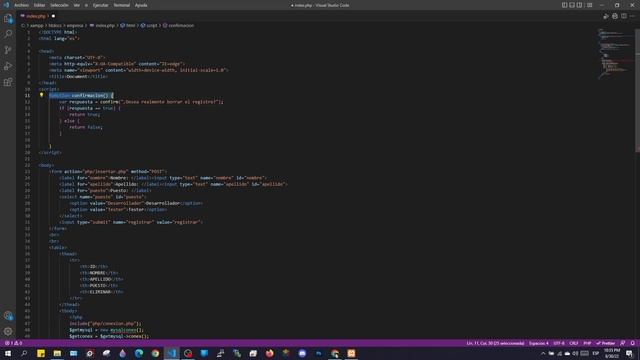Show hidden system tray icons chevron
This screenshot has height=360, width=640.
543,353
